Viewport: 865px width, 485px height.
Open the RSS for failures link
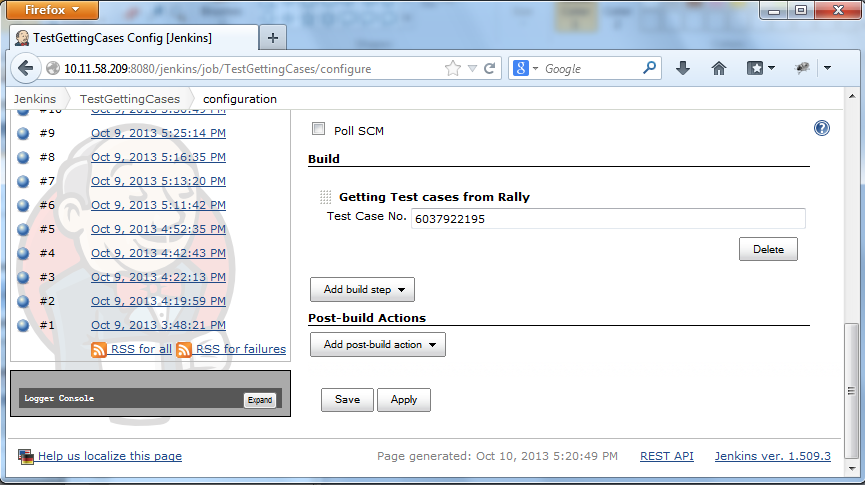click(x=241, y=349)
